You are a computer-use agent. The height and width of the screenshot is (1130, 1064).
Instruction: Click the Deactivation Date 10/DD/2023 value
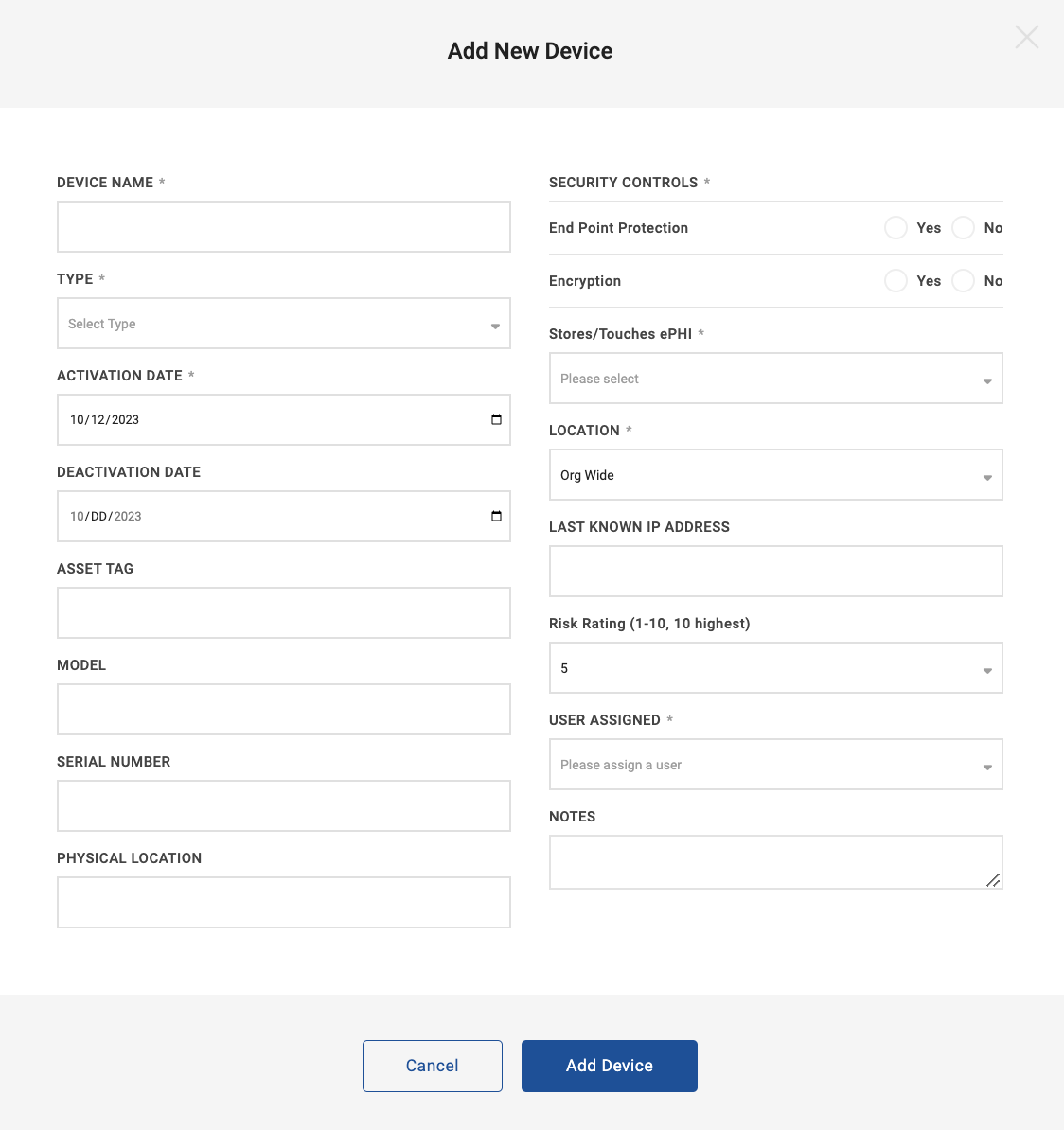click(105, 517)
